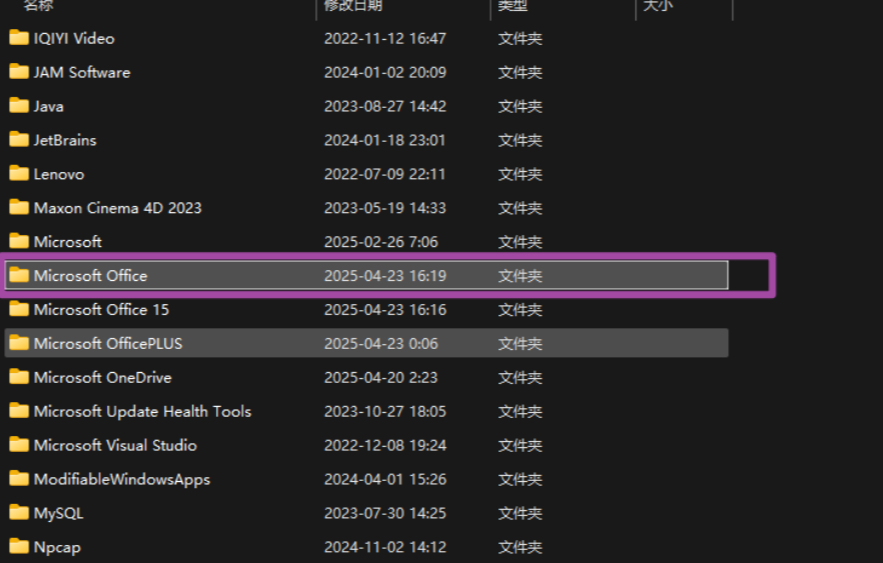Click the 文件夹 type in the Java row

tap(520, 106)
